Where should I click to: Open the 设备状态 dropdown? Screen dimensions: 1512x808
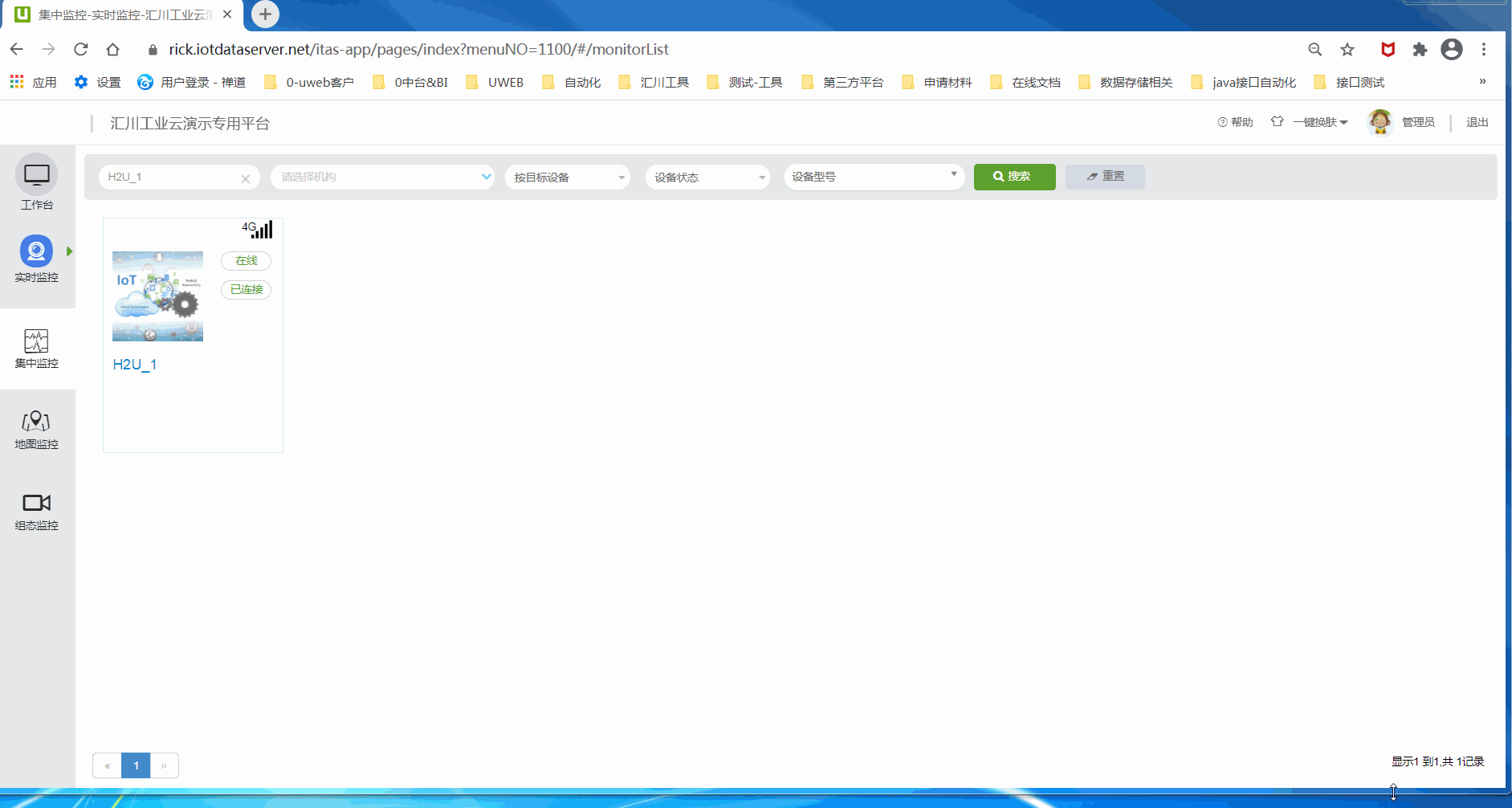[707, 178]
